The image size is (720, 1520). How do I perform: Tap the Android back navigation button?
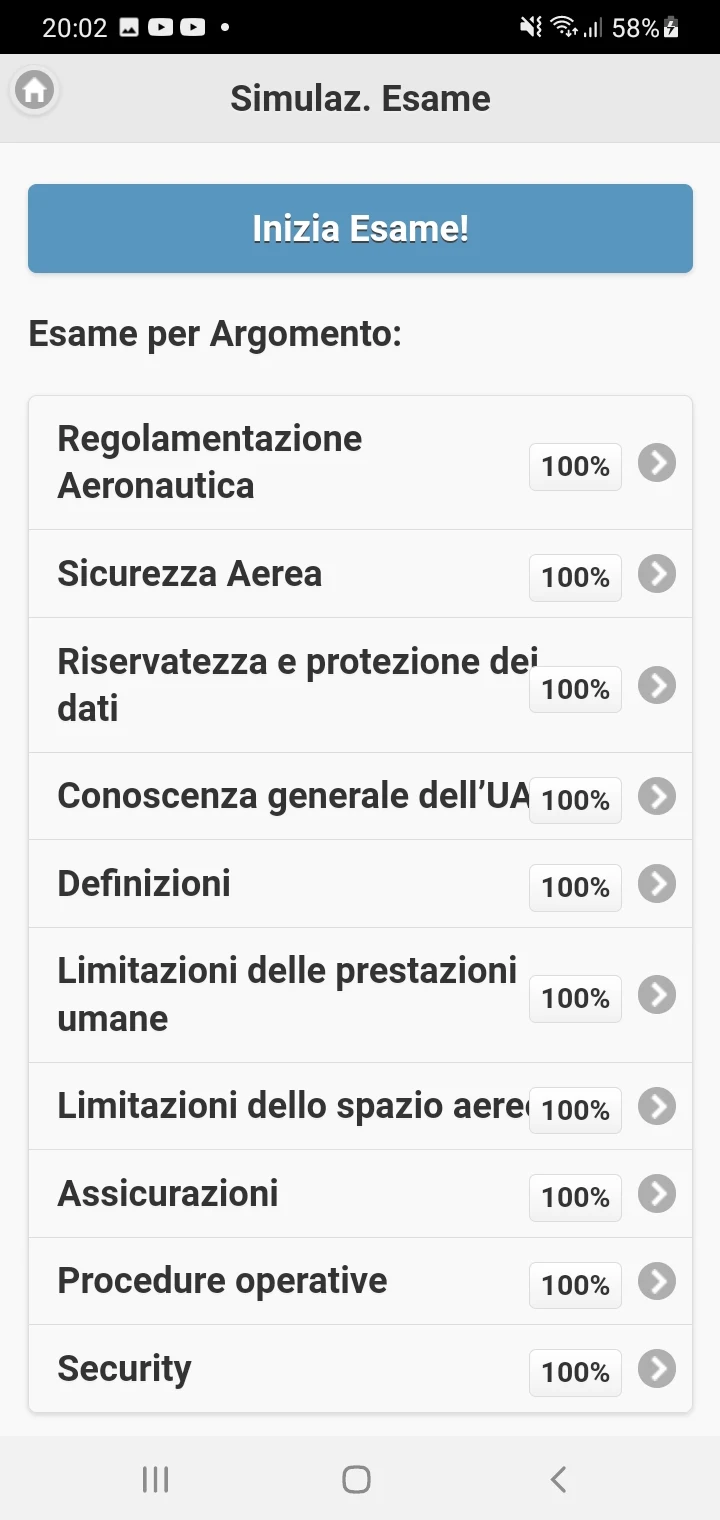coord(559,1479)
